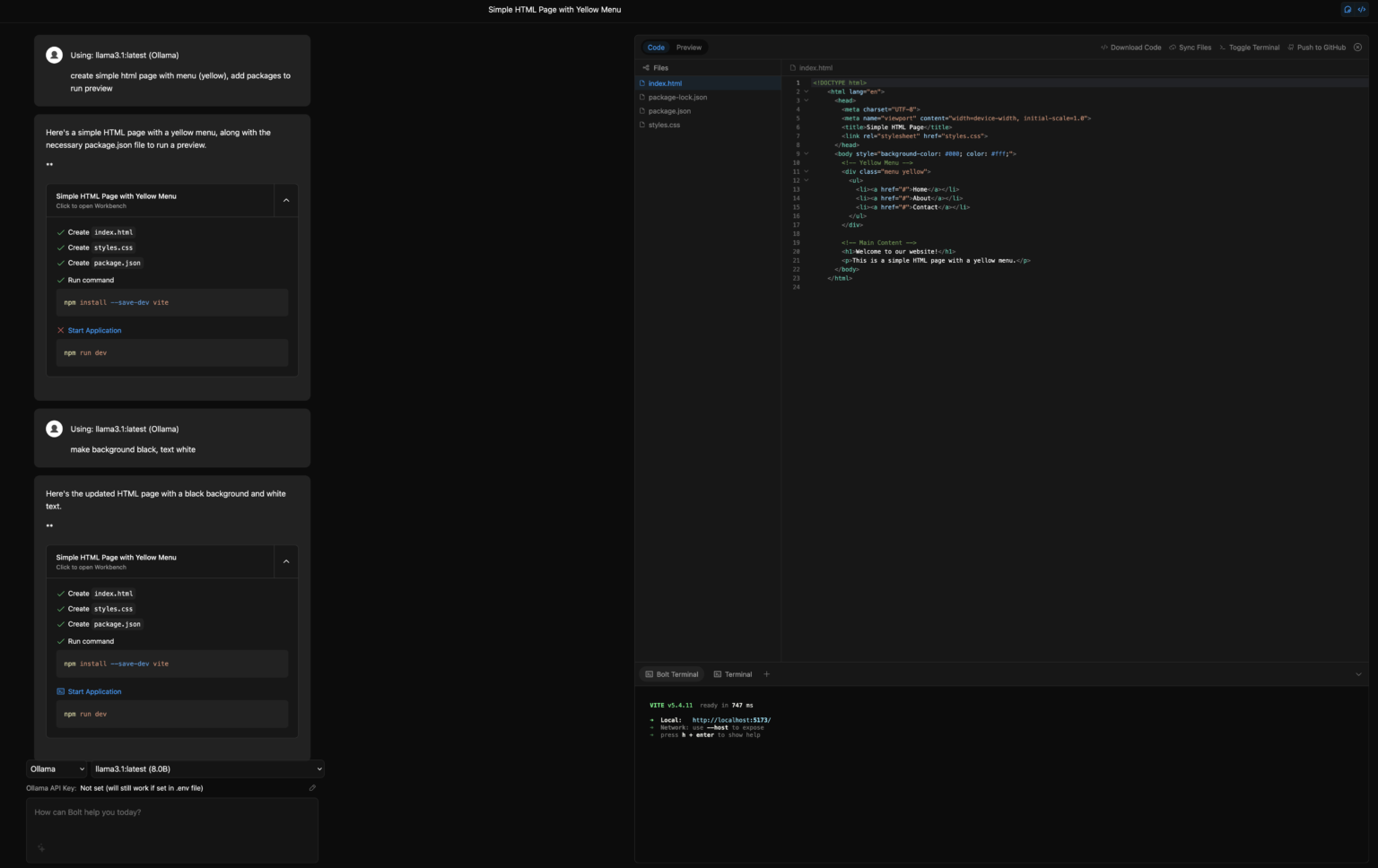Viewport: 1378px width, 868px height.
Task: Click the Sync Files icon
Action: click(1174, 47)
